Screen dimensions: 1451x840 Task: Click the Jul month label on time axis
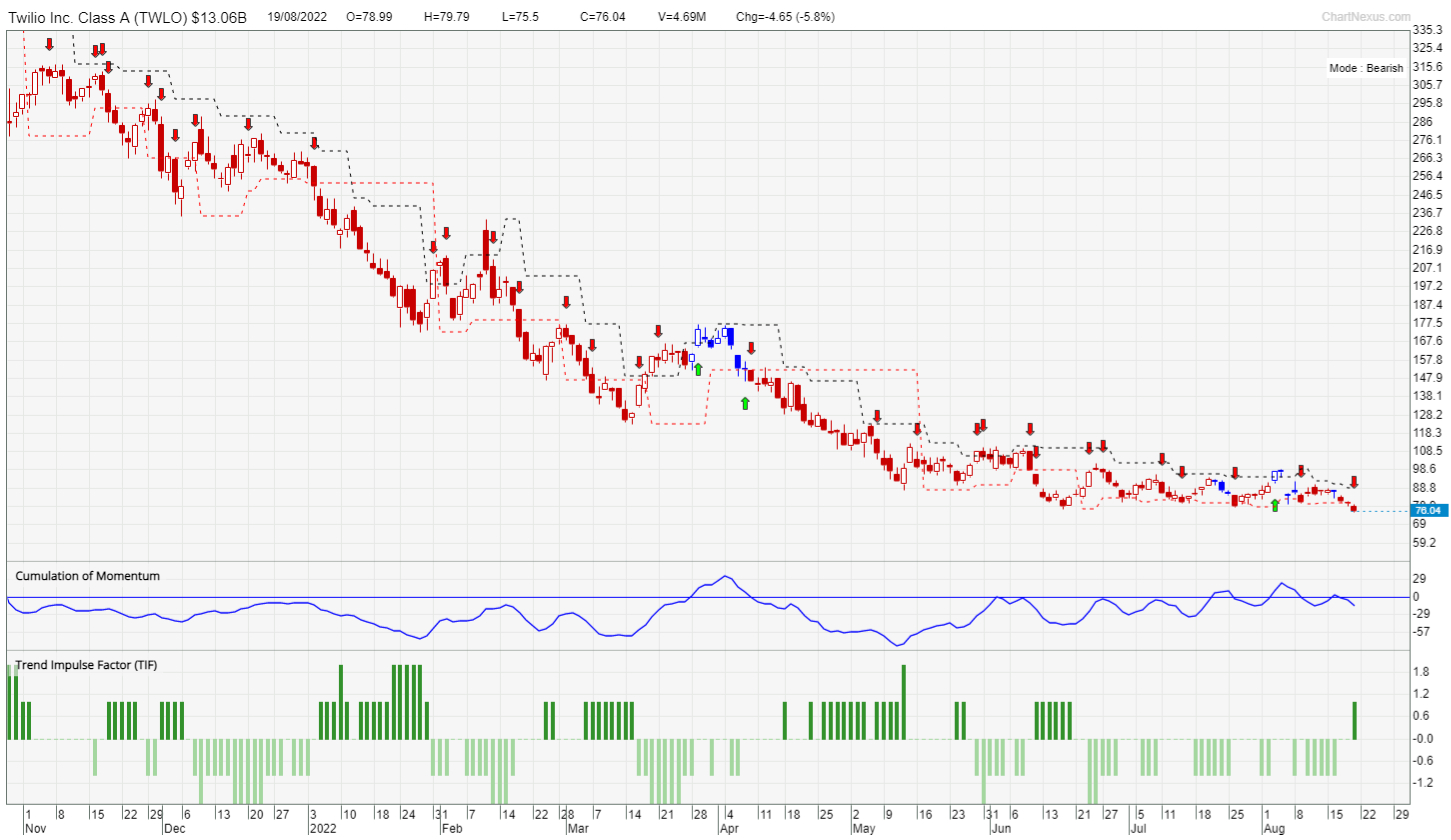[x=1138, y=829]
